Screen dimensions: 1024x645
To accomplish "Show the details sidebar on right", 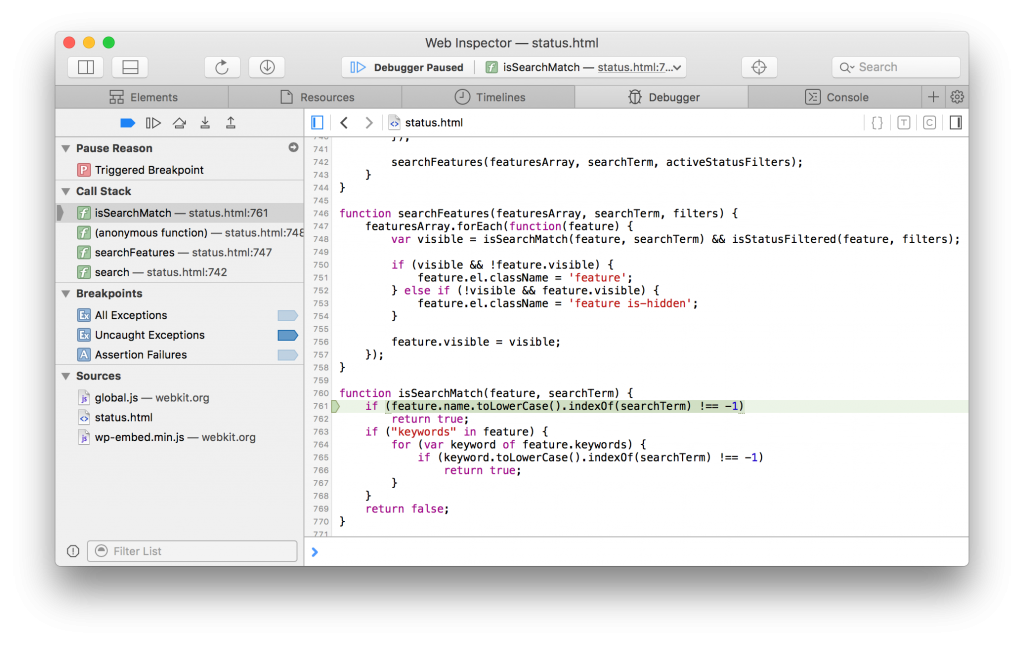I will pyautogui.click(x=955, y=123).
